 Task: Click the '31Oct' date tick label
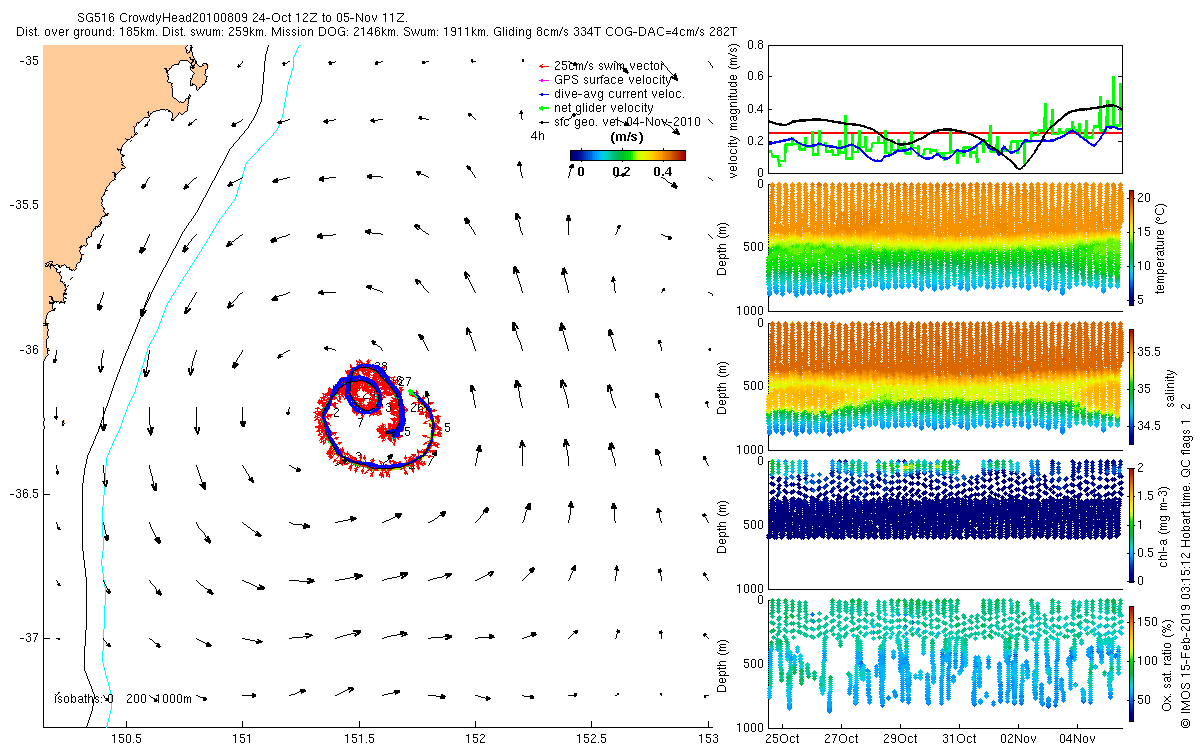click(x=960, y=738)
